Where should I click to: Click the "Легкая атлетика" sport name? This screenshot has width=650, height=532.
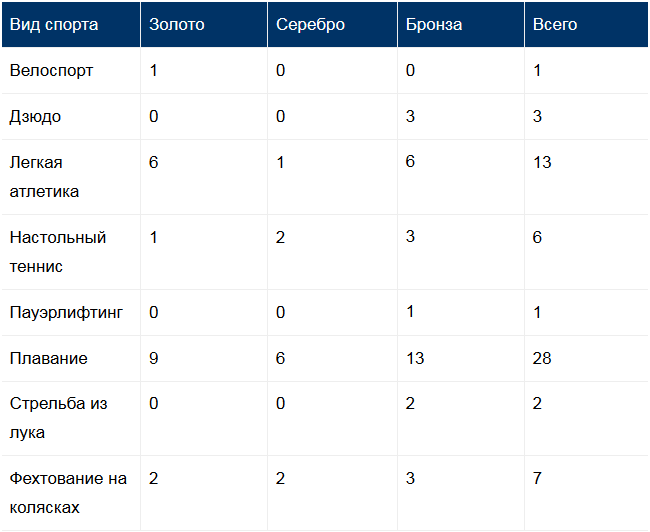pyautogui.click(x=44, y=177)
